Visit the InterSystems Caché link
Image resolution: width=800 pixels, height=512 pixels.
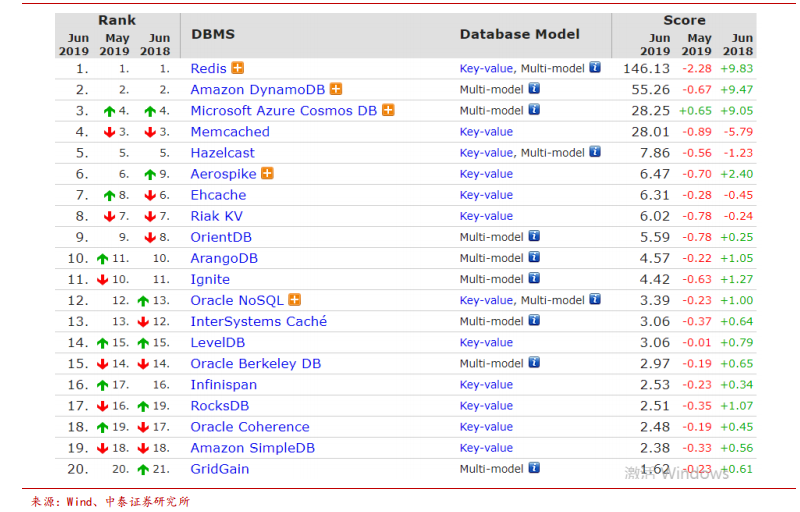(x=259, y=321)
